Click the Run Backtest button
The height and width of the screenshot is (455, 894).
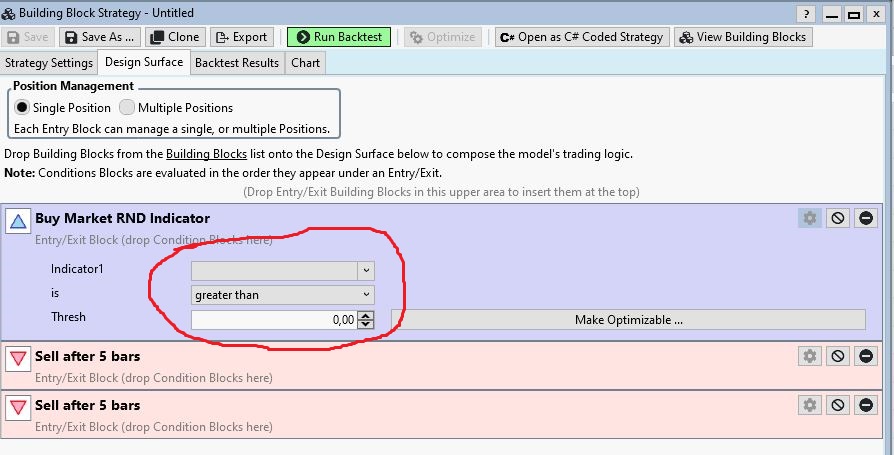pos(338,37)
